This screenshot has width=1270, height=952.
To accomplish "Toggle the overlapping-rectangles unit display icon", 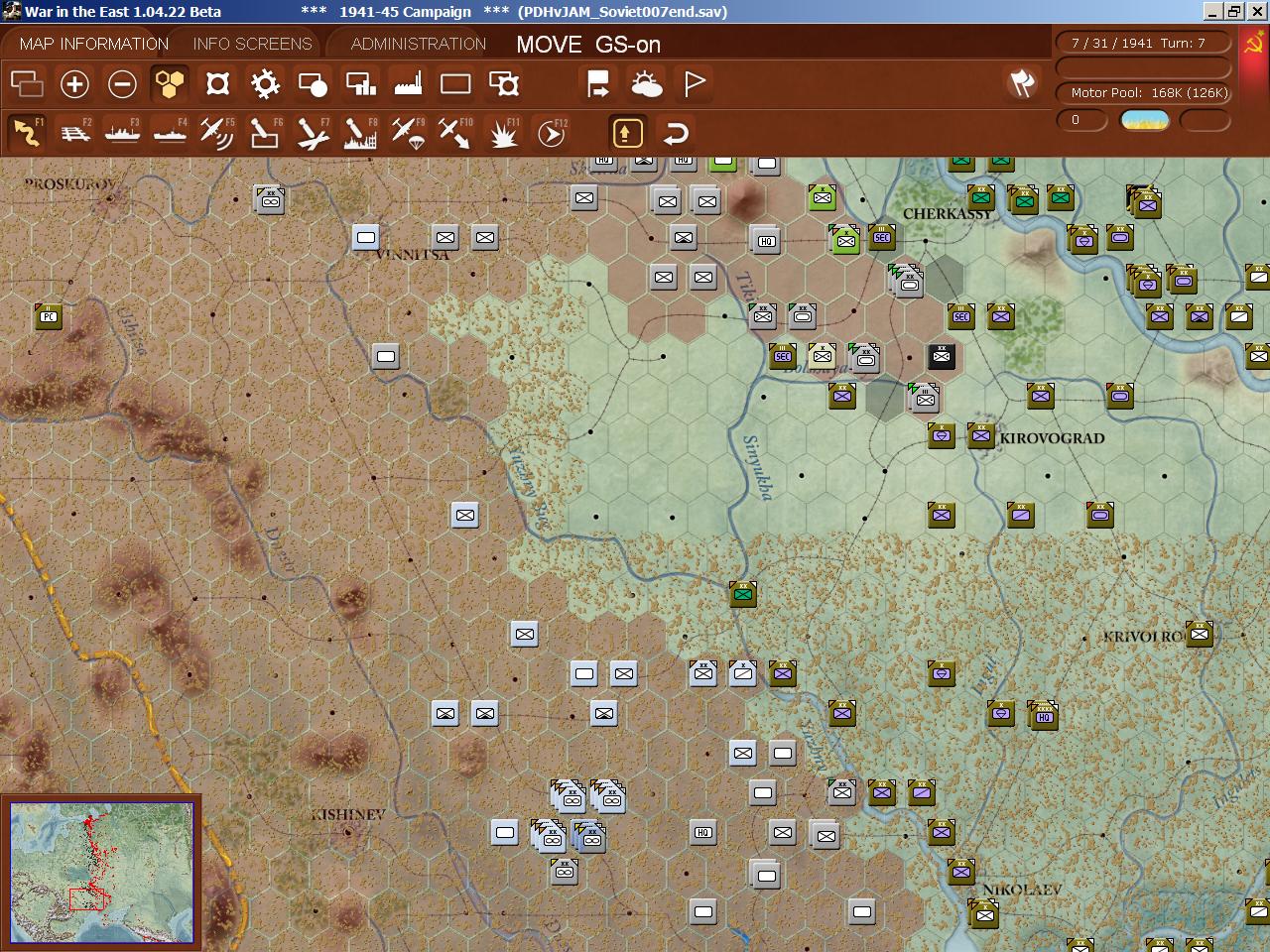I will pyautogui.click(x=27, y=84).
